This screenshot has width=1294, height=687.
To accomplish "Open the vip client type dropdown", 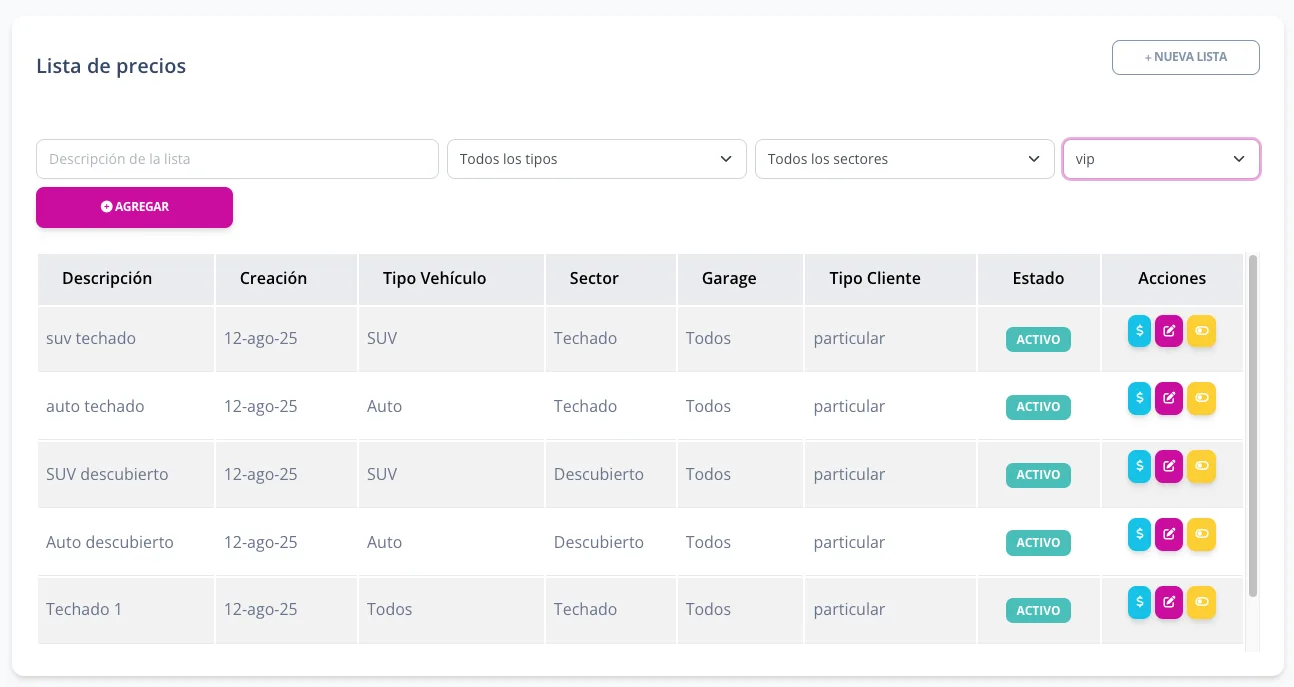I will pos(1160,159).
